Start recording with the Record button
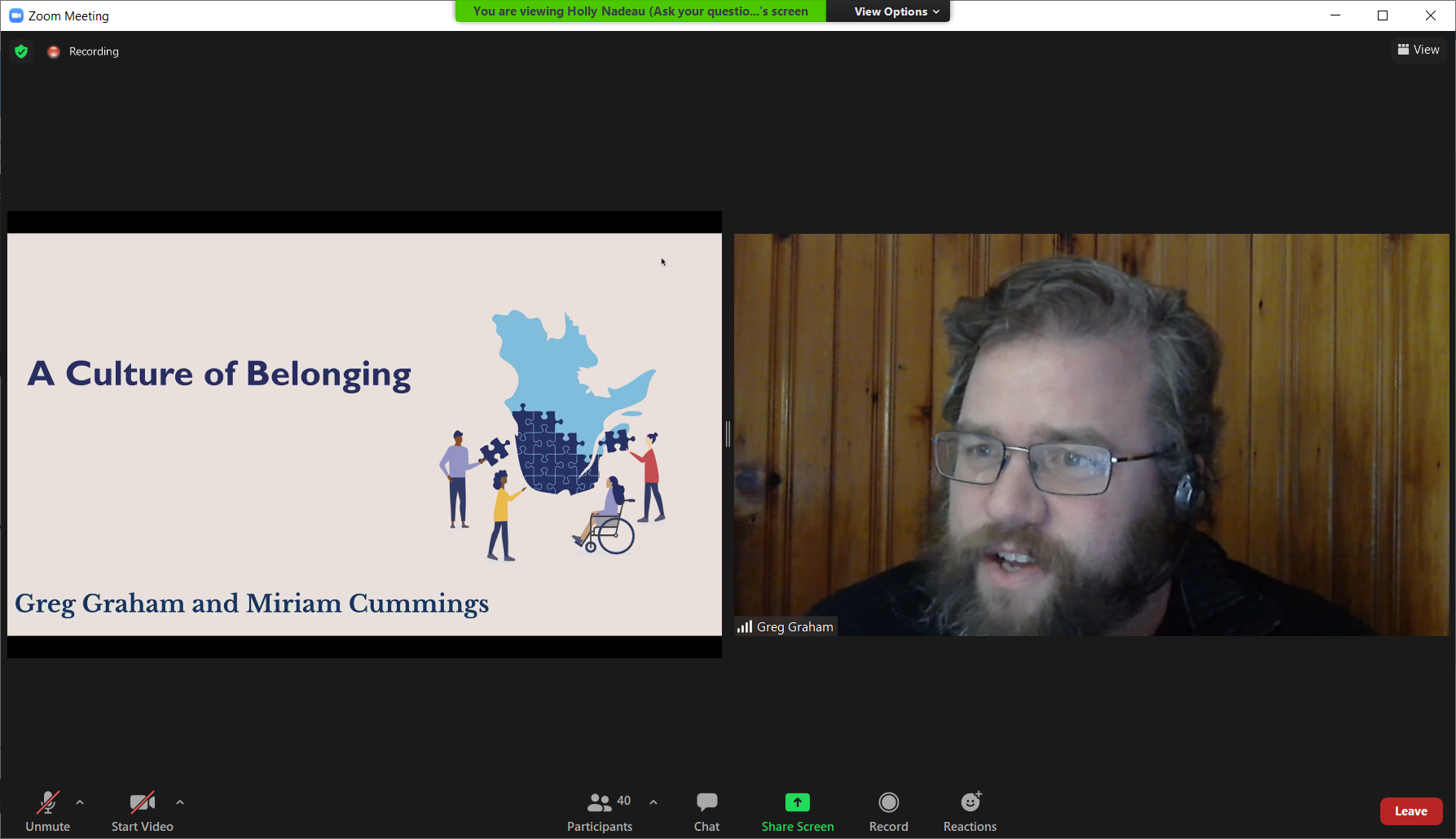The height and width of the screenshot is (839, 1456). (888, 811)
